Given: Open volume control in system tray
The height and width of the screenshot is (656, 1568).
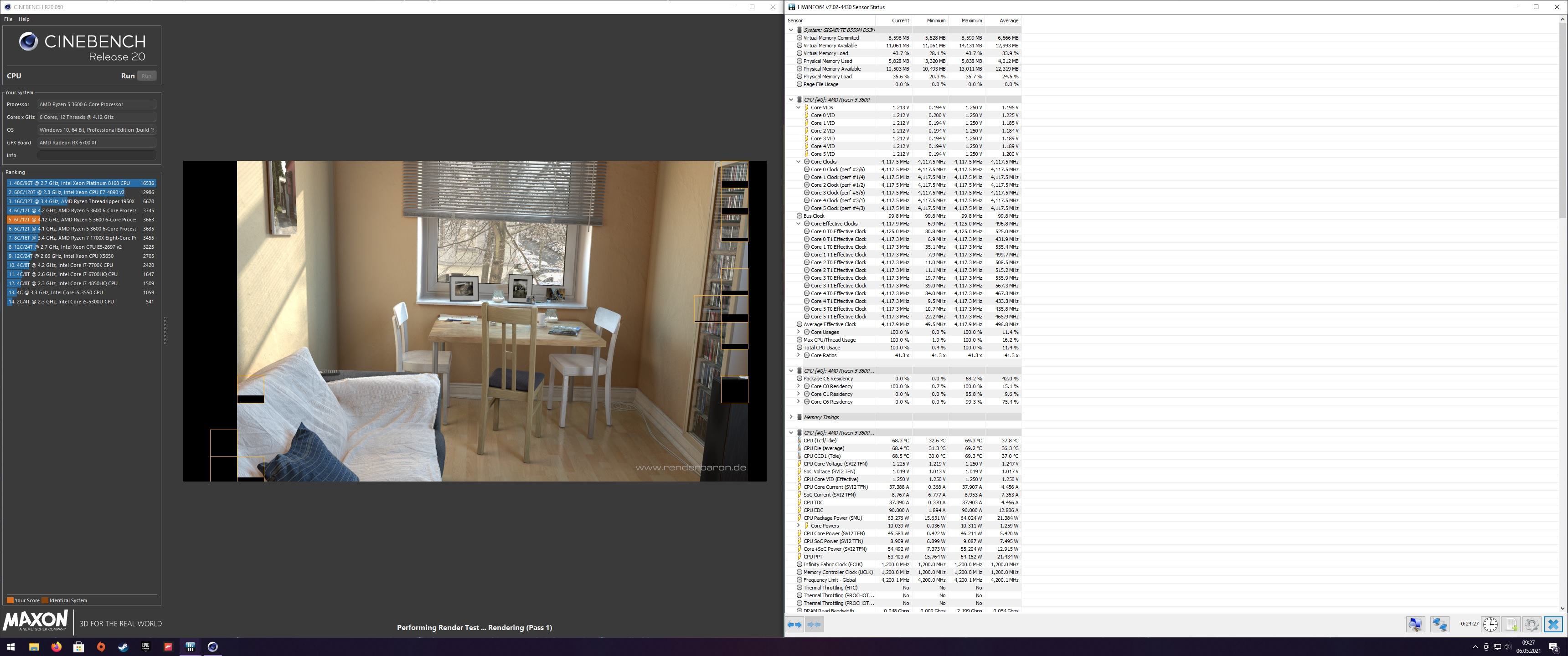Looking at the screenshot, I should pos(1508,647).
